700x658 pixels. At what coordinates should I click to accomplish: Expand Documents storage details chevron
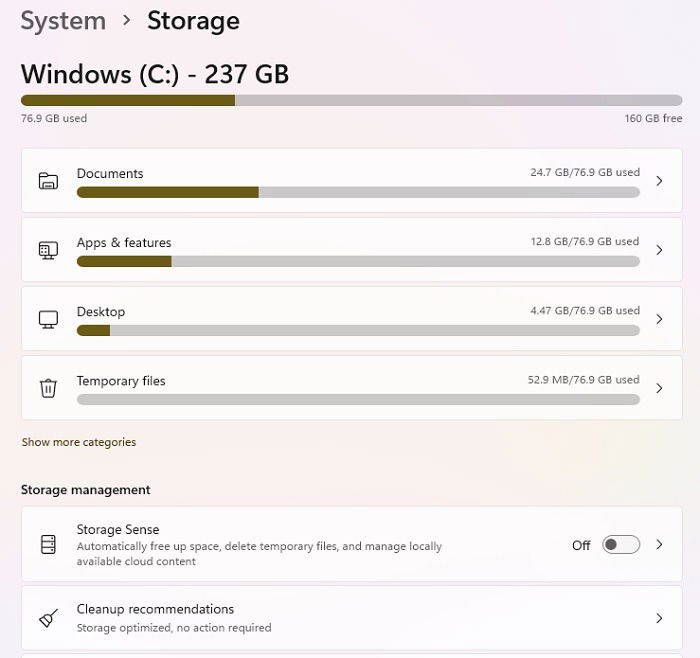click(659, 181)
